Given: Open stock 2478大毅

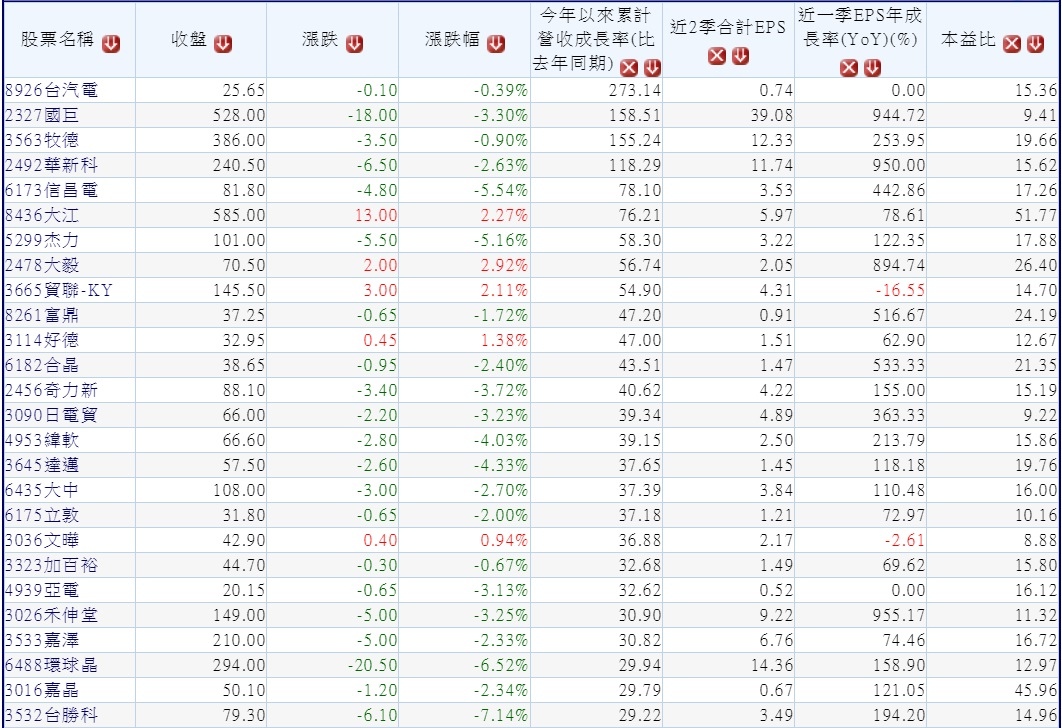Looking at the screenshot, I should (42, 265).
